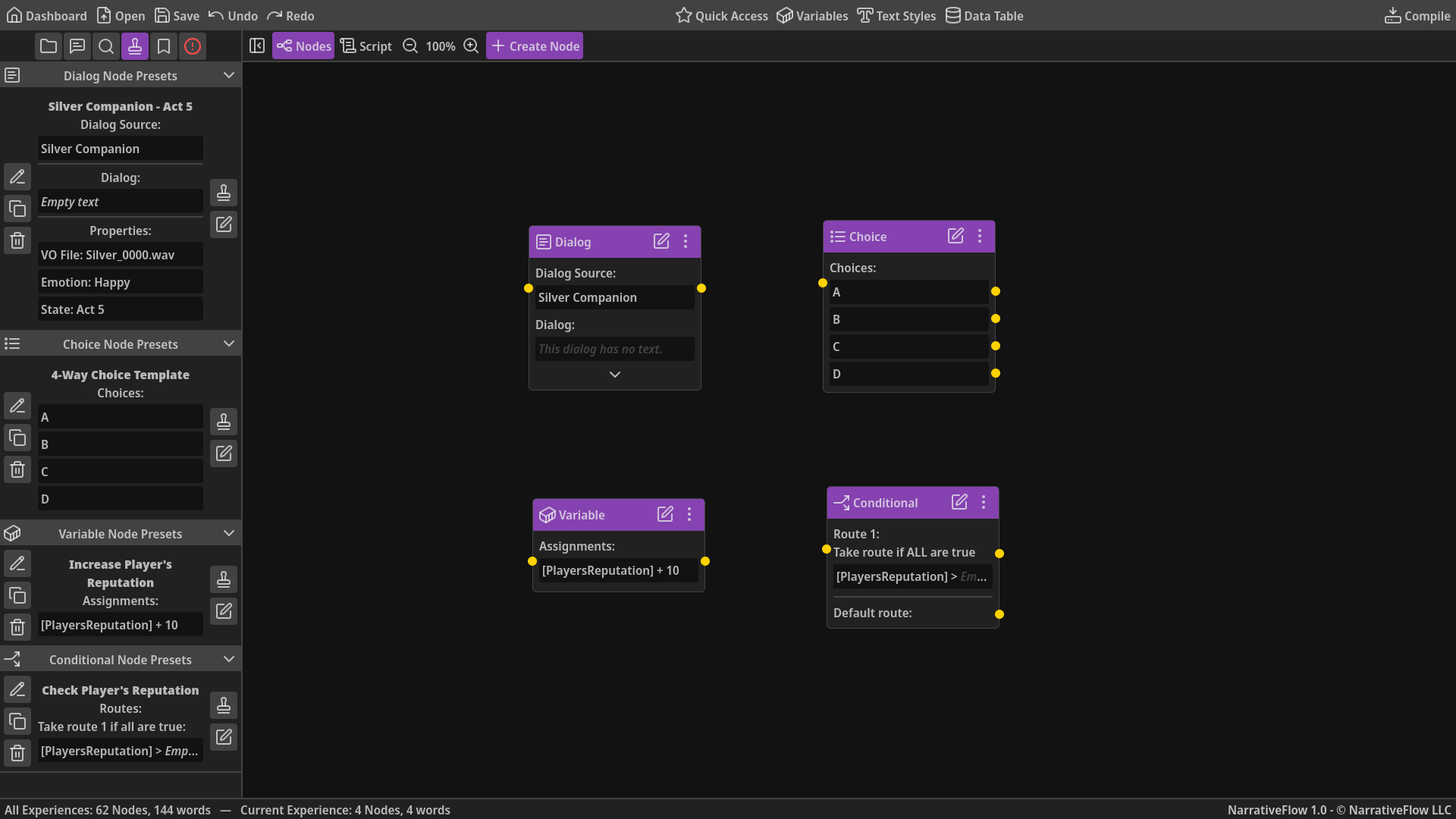The height and width of the screenshot is (819, 1456).
Task: Click the comments speech bubble icon
Action: 77,45
